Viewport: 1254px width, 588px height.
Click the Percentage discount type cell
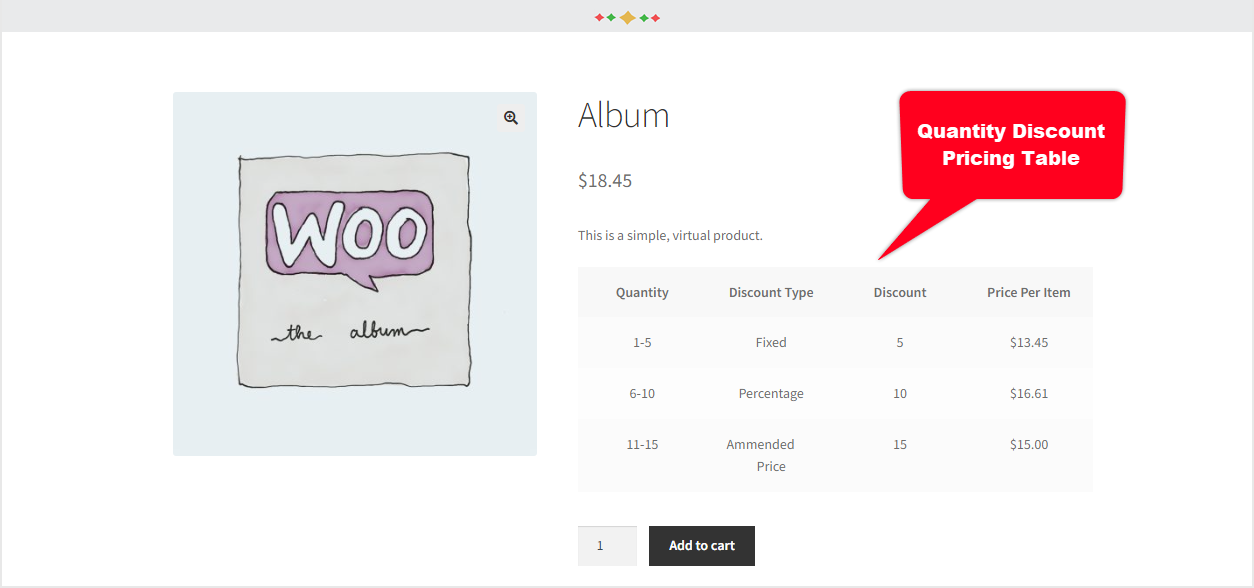(771, 394)
